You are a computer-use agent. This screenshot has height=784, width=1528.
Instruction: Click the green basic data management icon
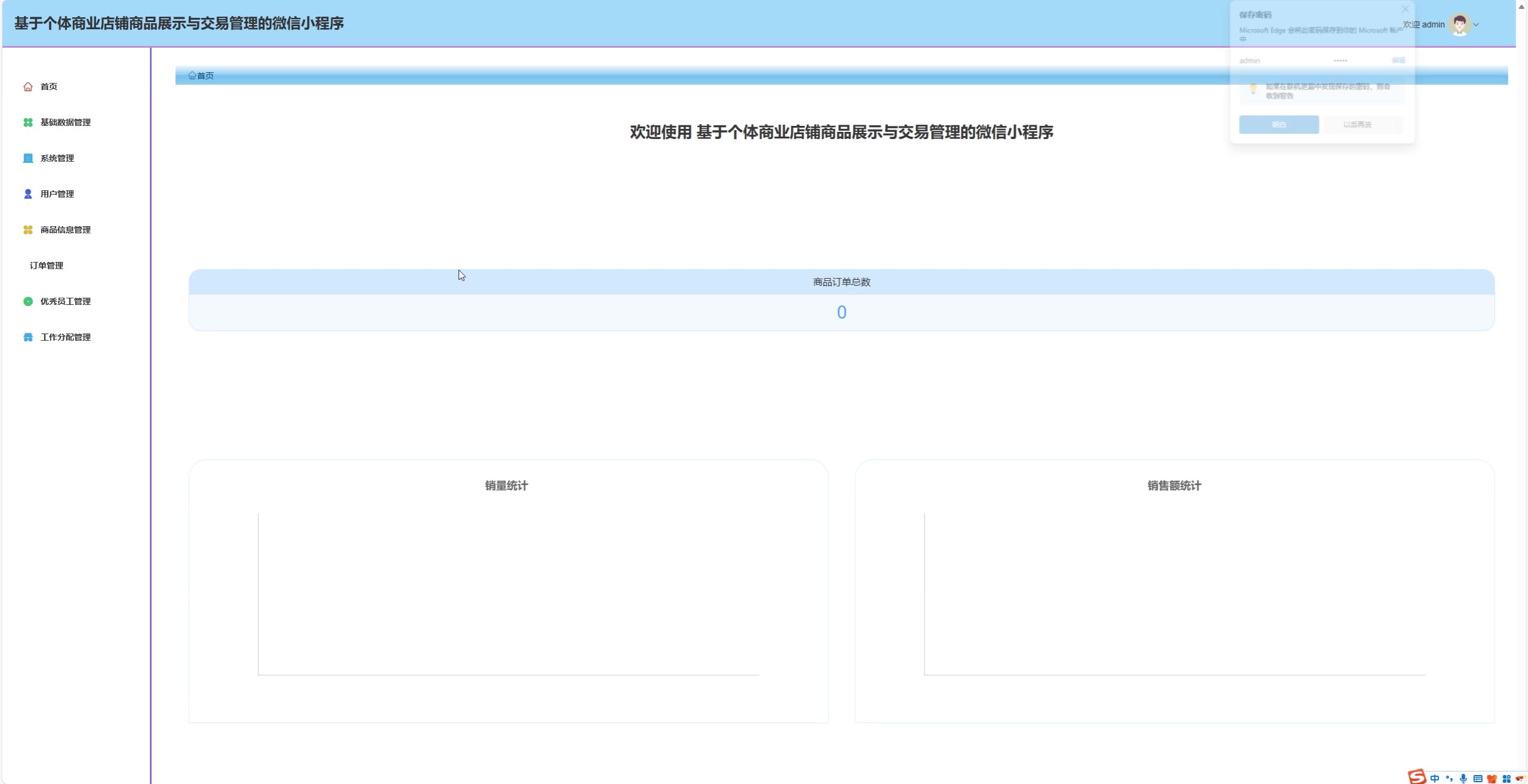(27, 122)
